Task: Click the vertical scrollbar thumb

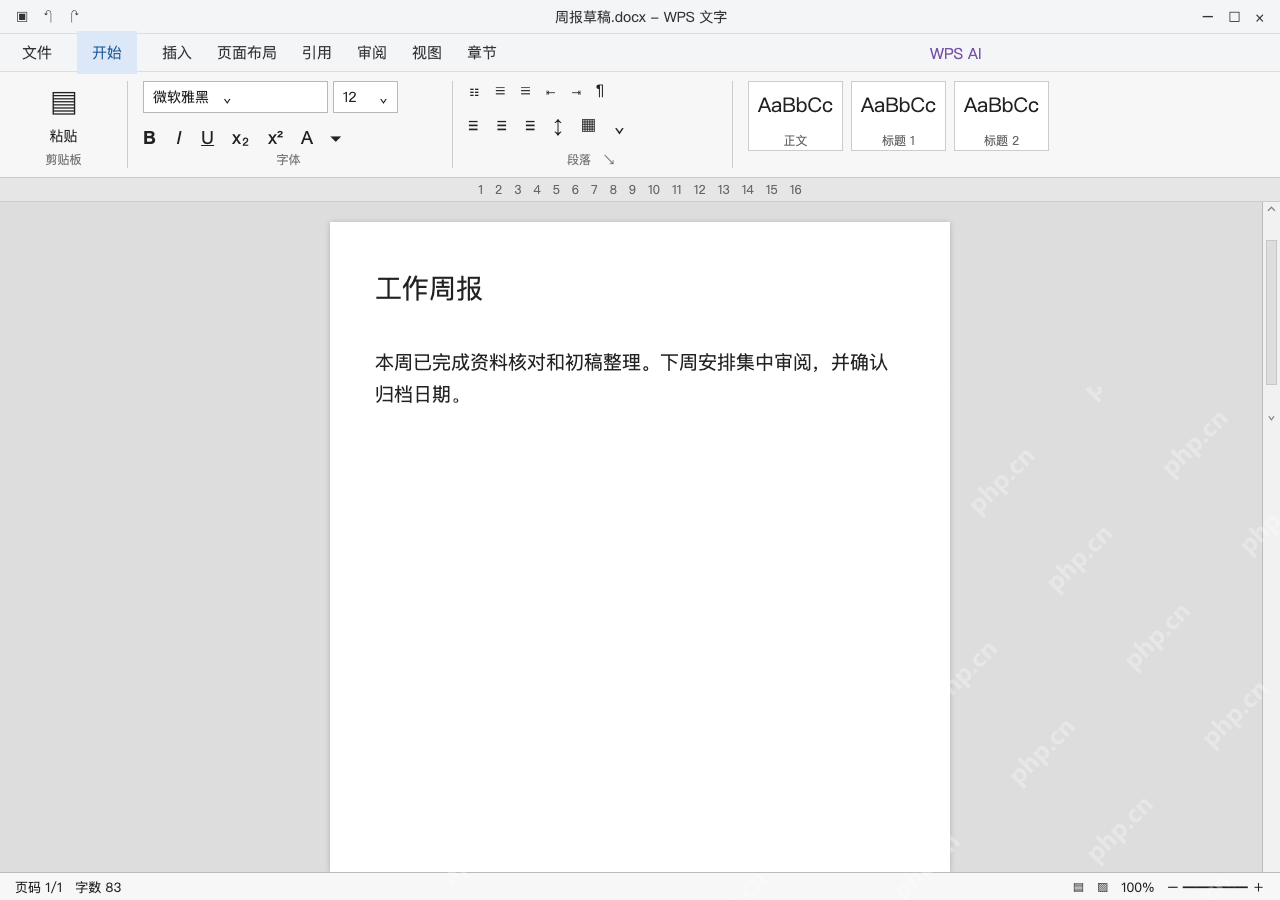Action: pyautogui.click(x=1271, y=312)
